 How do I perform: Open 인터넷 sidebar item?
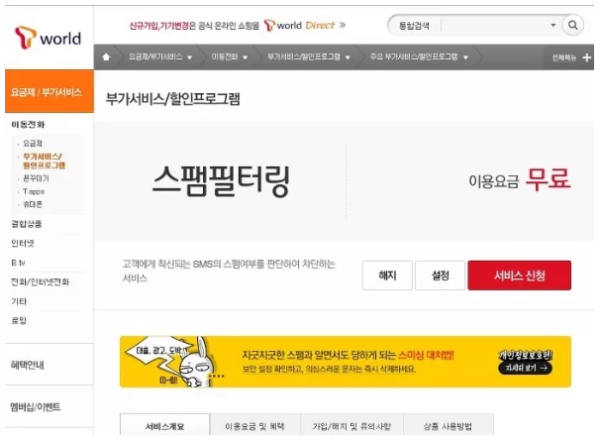click(x=23, y=243)
